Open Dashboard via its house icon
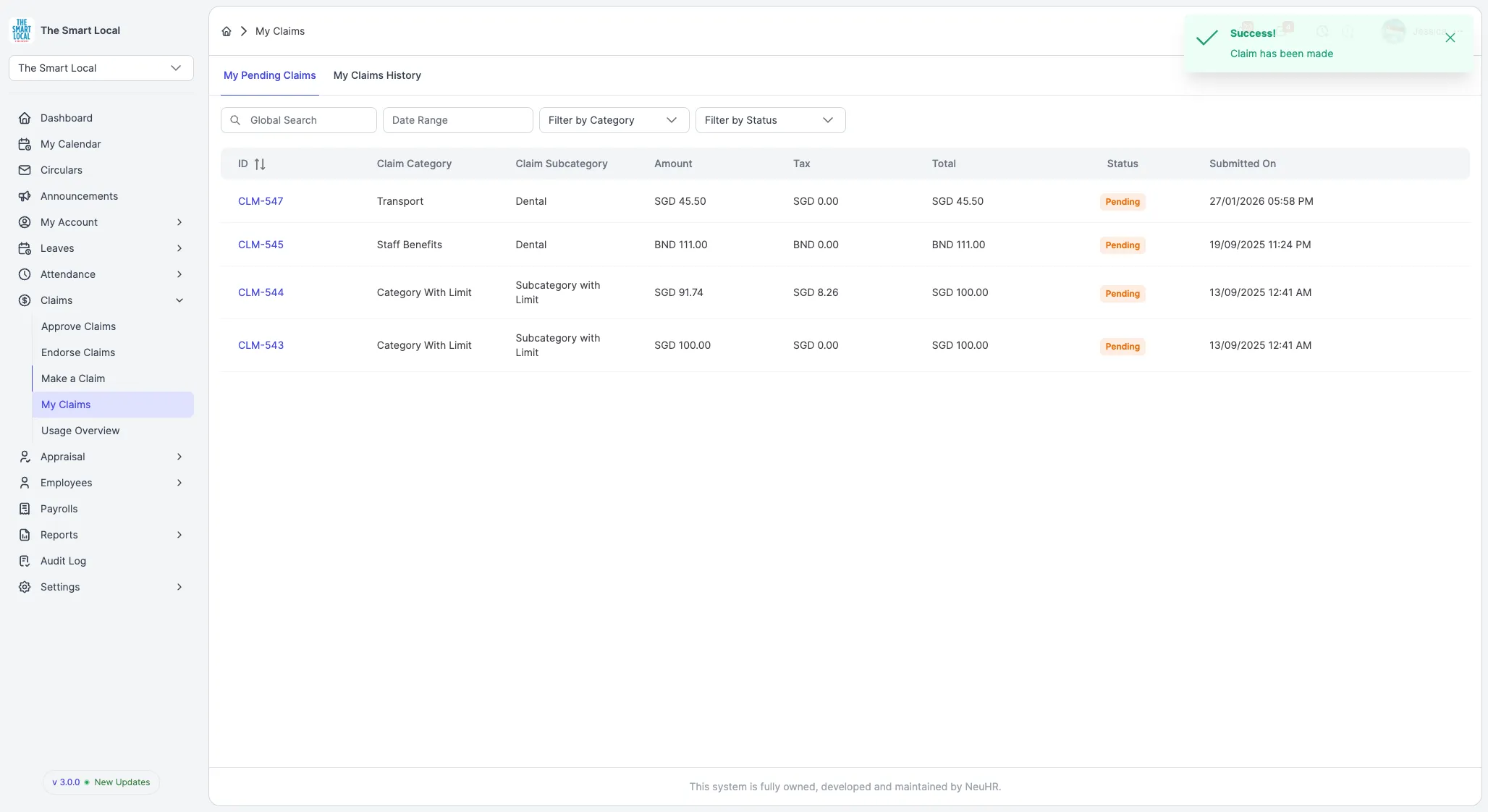Screen dimensions: 1488x812 [x=25, y=118]
